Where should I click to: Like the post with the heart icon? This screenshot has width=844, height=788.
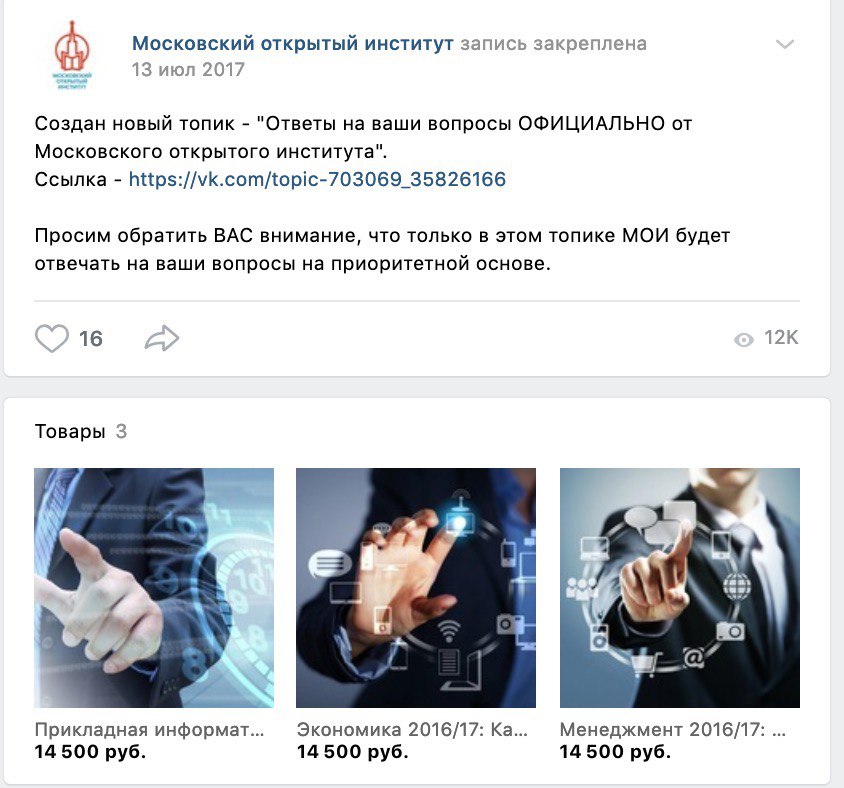point(52,339)
